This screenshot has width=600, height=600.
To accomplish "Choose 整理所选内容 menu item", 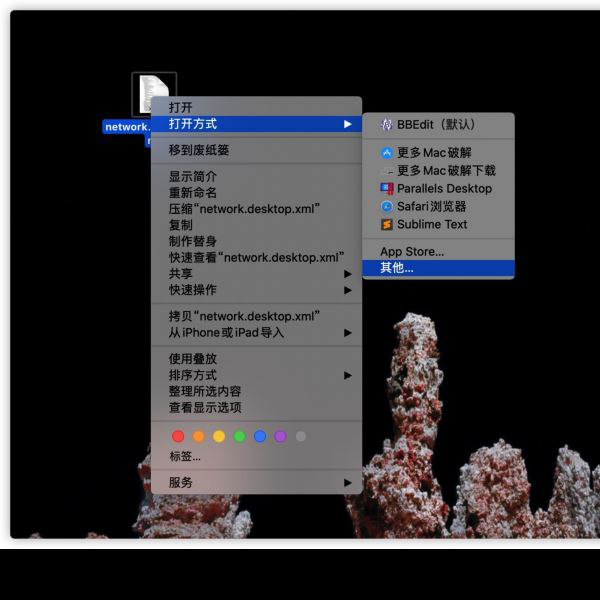I will tap(256, 391).
